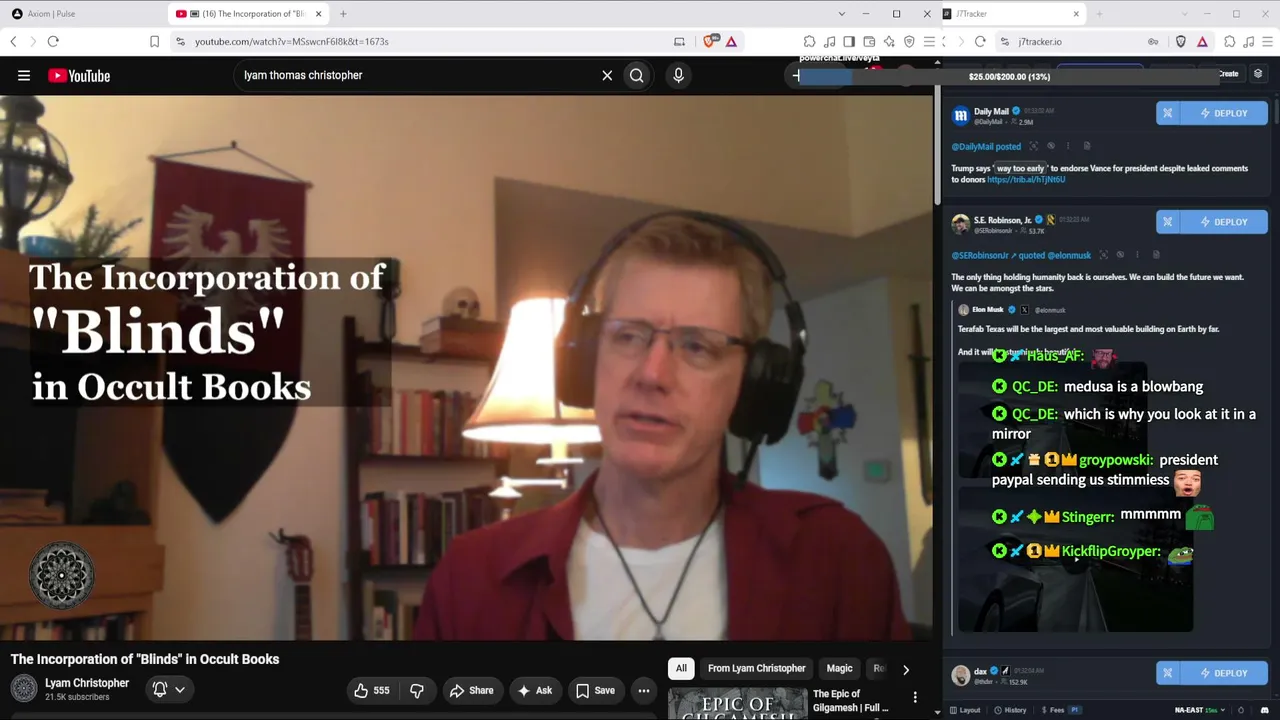Open more options on S.E. Robinson post
The width and height of the screenshot is (1280, 720).
point(1137,255)
